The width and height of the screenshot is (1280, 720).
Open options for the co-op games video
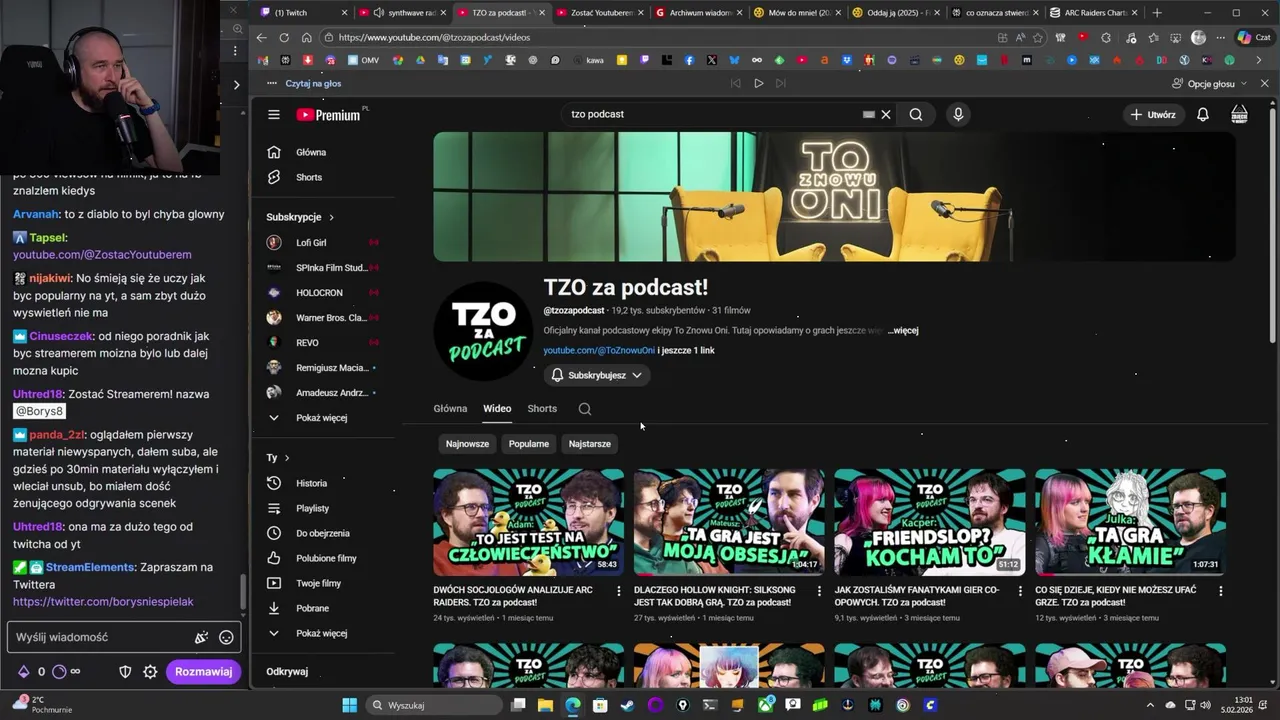point(1020,591)
